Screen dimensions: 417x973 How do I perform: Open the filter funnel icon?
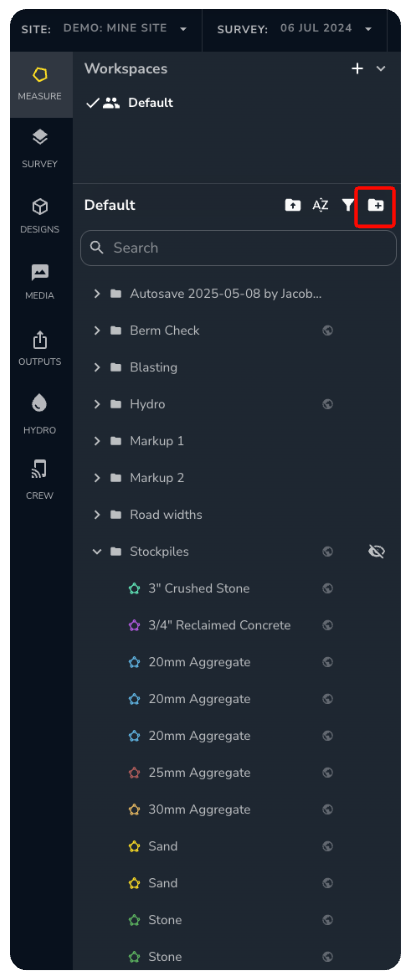348,205
